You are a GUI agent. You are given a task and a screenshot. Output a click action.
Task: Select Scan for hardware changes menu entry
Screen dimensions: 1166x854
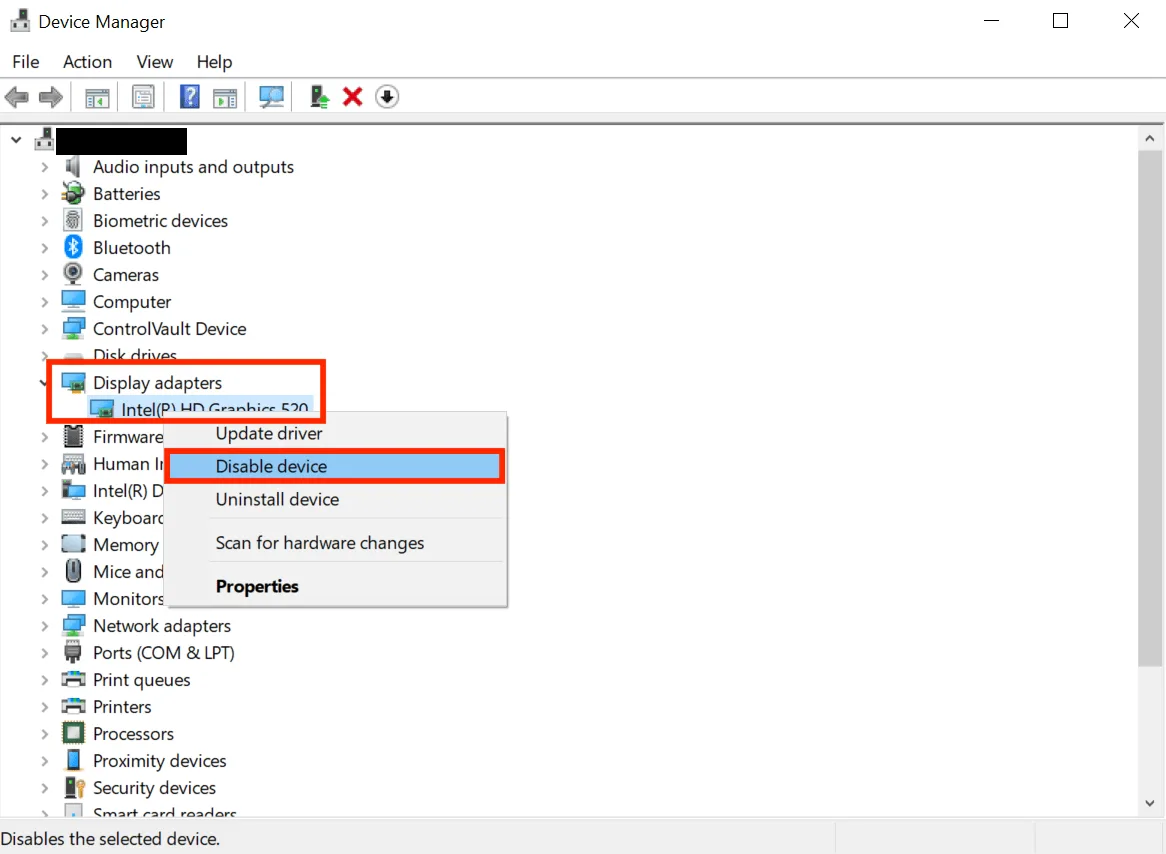click(335, 543)
